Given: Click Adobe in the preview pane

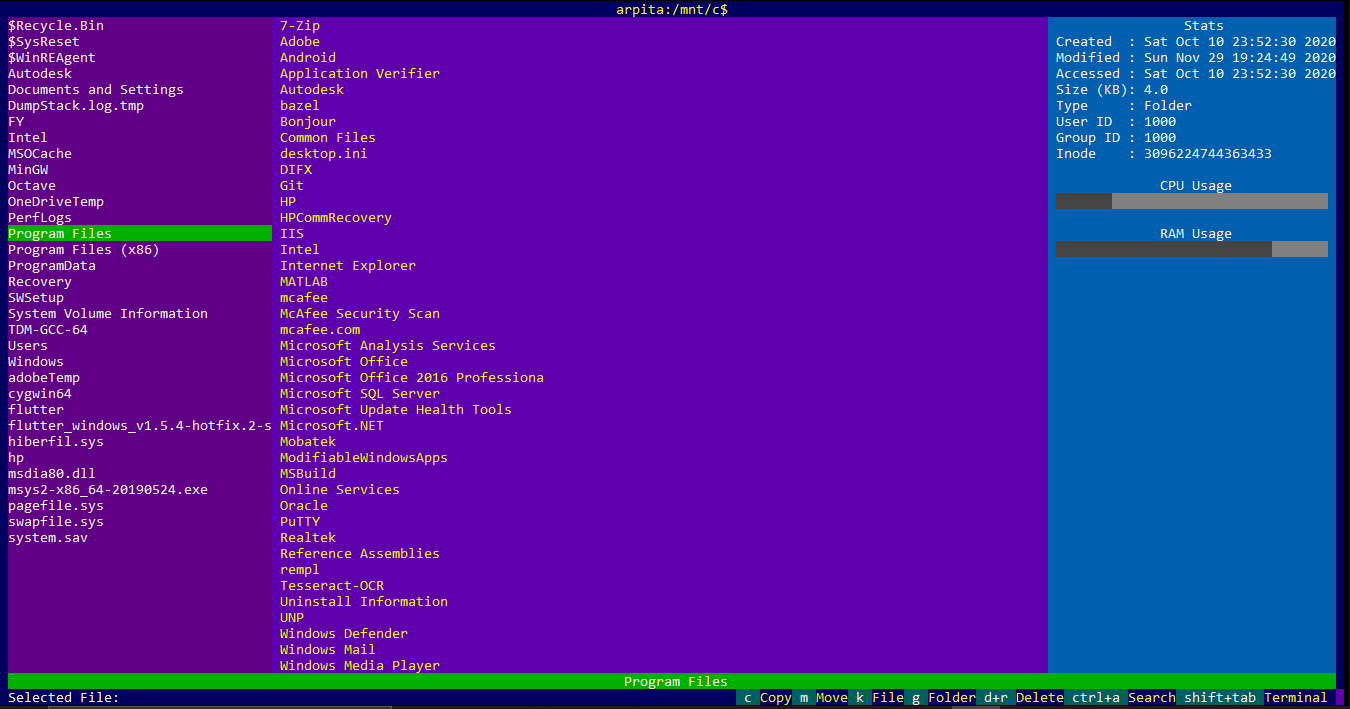Looking at the screenshot, I should tap(300, 41).
